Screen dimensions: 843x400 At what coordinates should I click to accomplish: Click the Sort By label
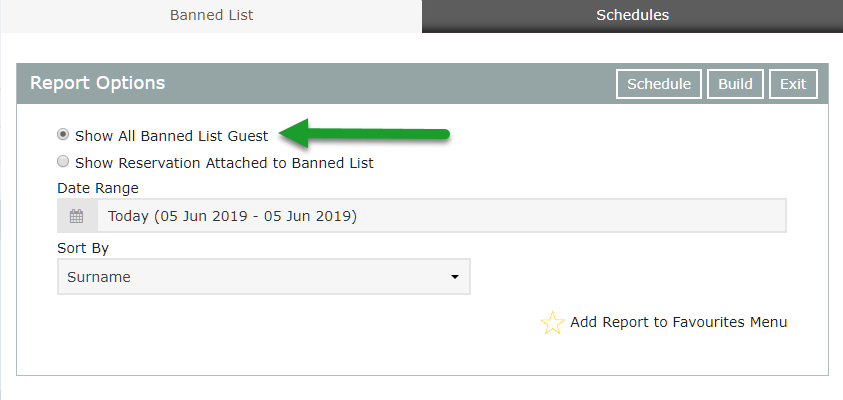click(x=83, y=248)
